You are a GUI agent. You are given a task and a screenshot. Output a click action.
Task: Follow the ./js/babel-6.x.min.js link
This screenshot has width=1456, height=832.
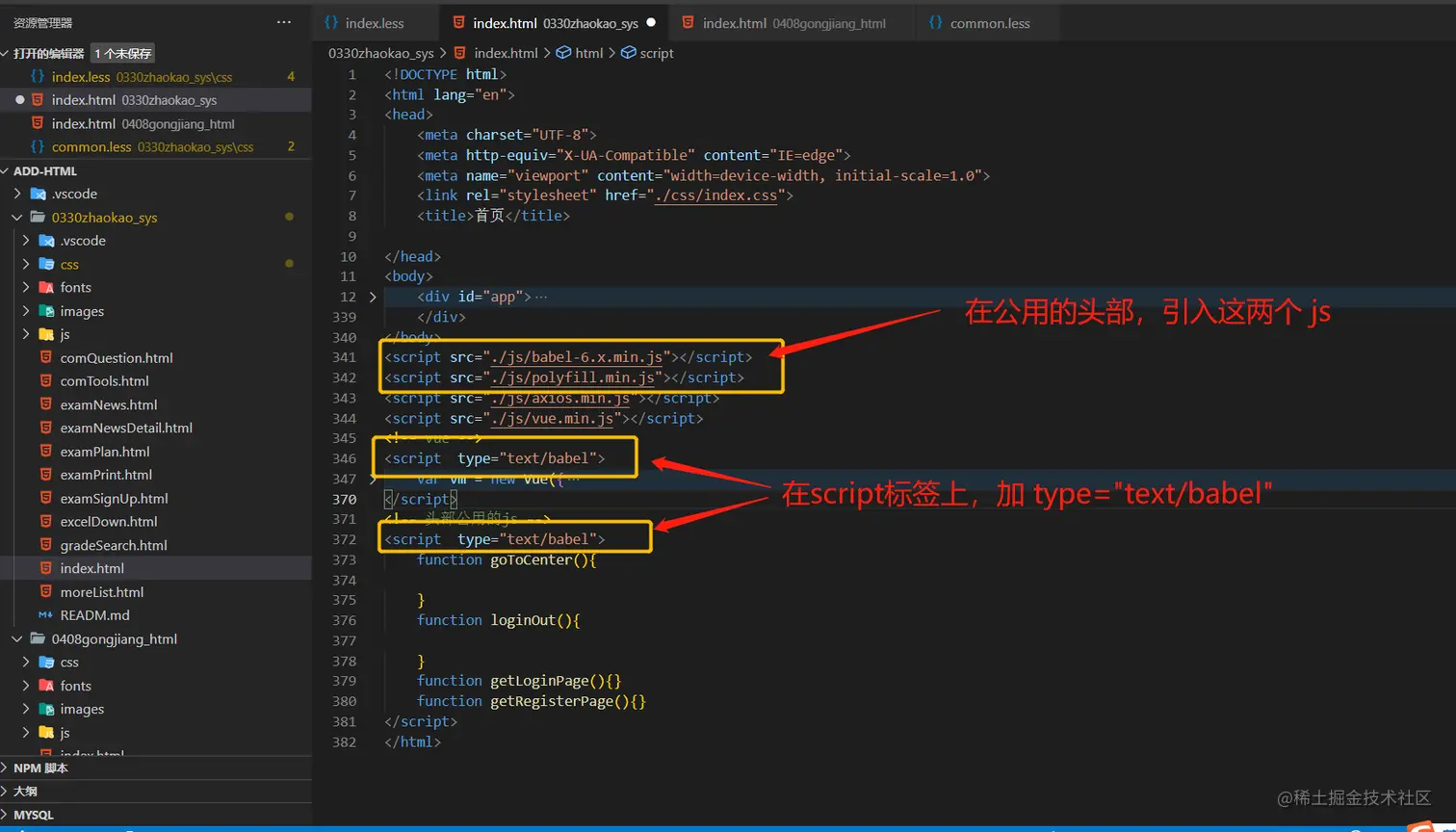click(x=579, y=357)
